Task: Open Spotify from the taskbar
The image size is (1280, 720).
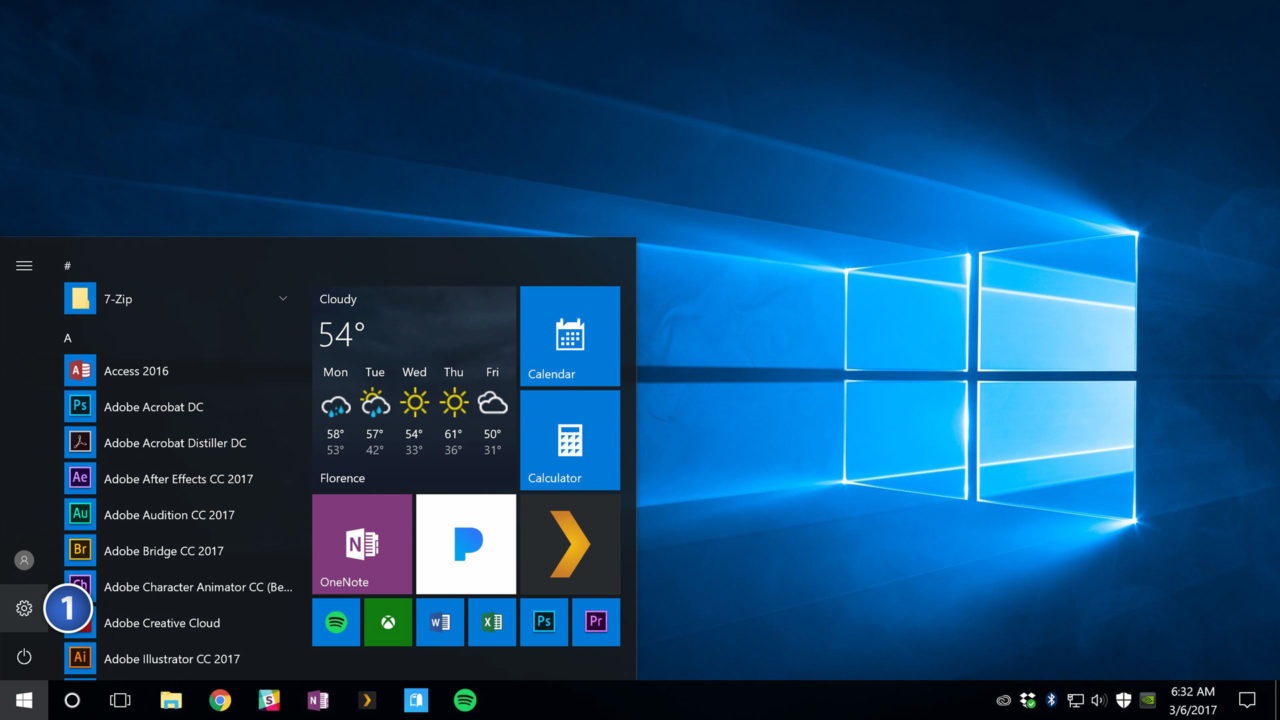Action: point(465,700)
